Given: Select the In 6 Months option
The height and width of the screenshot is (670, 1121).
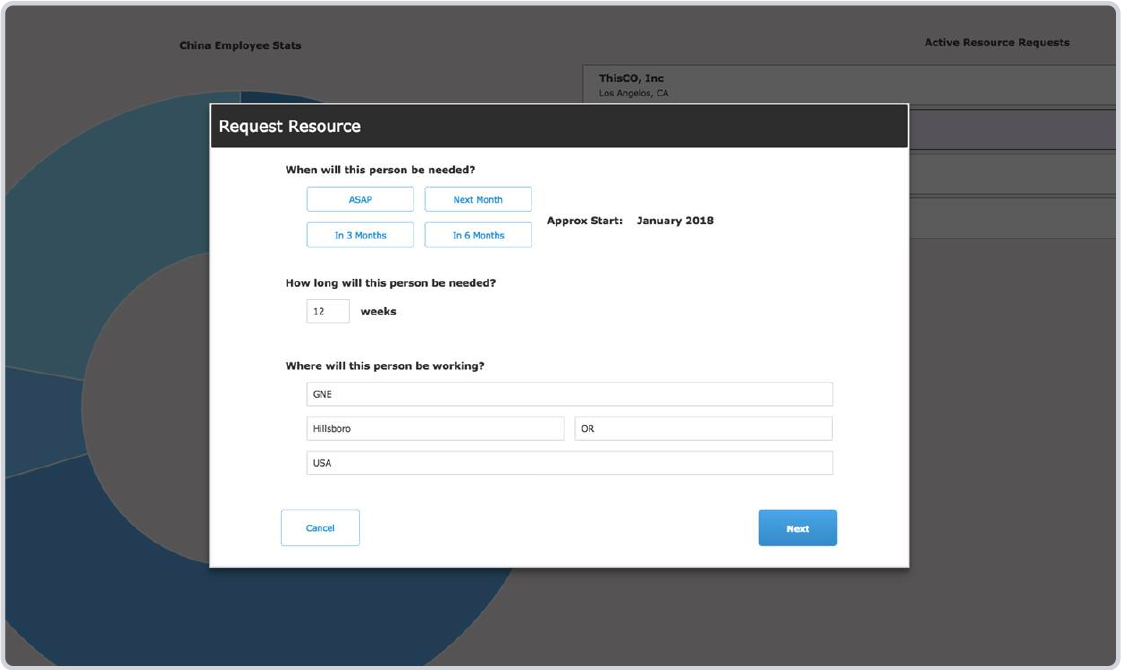Looking at the screenshot, I should pyautogui.click(x=478, y=236).
